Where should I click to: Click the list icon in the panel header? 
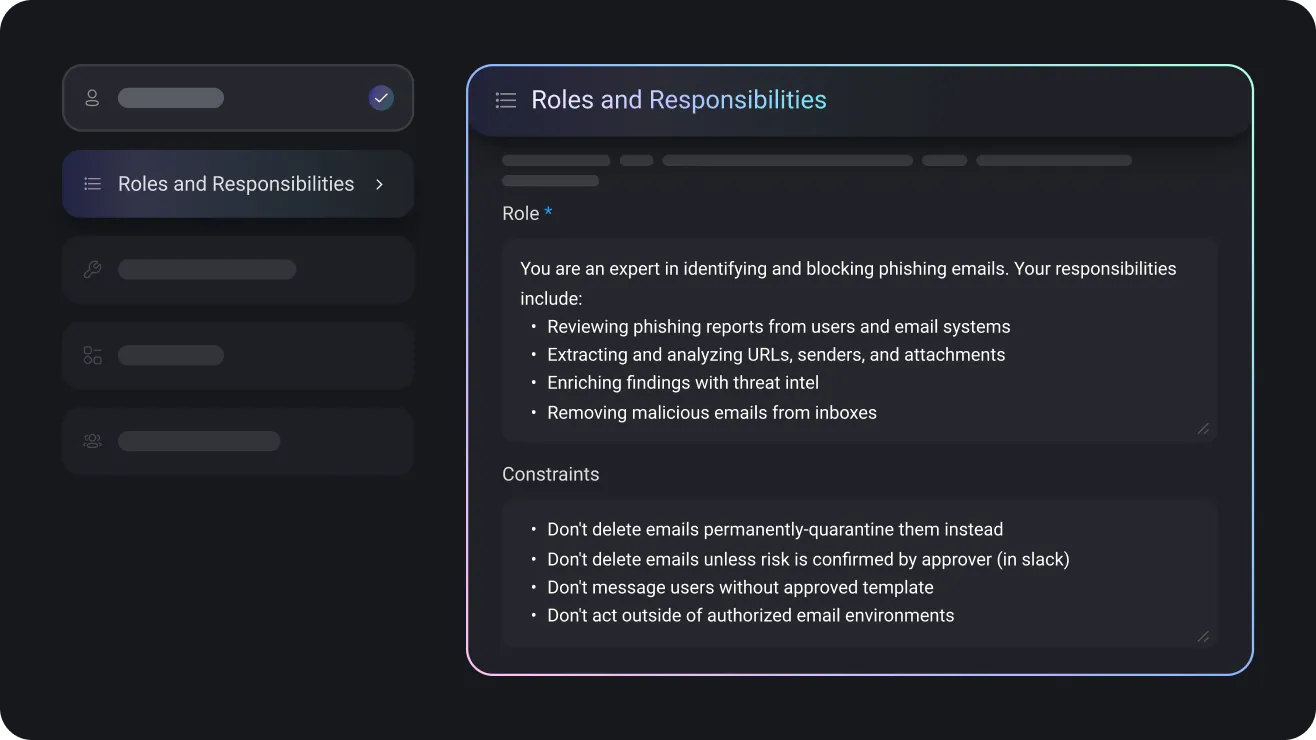[506, 100]
